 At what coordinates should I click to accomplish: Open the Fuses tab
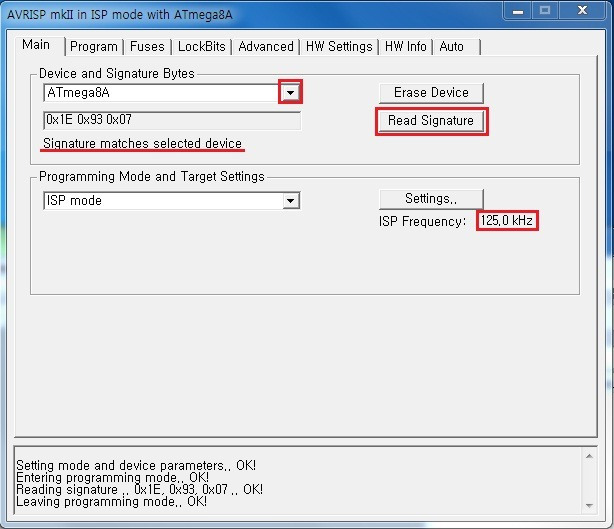[x=147, y=47]
